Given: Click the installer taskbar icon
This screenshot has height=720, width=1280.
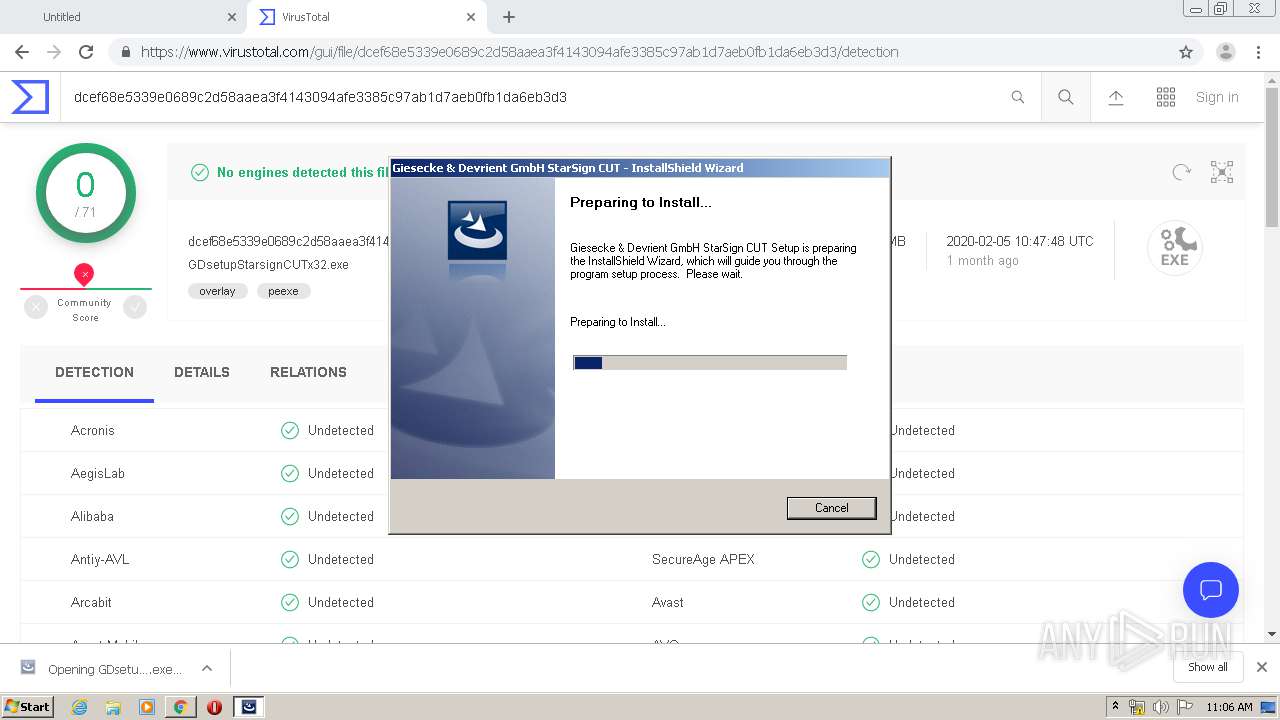Looking at the screenshot, I should [x=249, y=706].
